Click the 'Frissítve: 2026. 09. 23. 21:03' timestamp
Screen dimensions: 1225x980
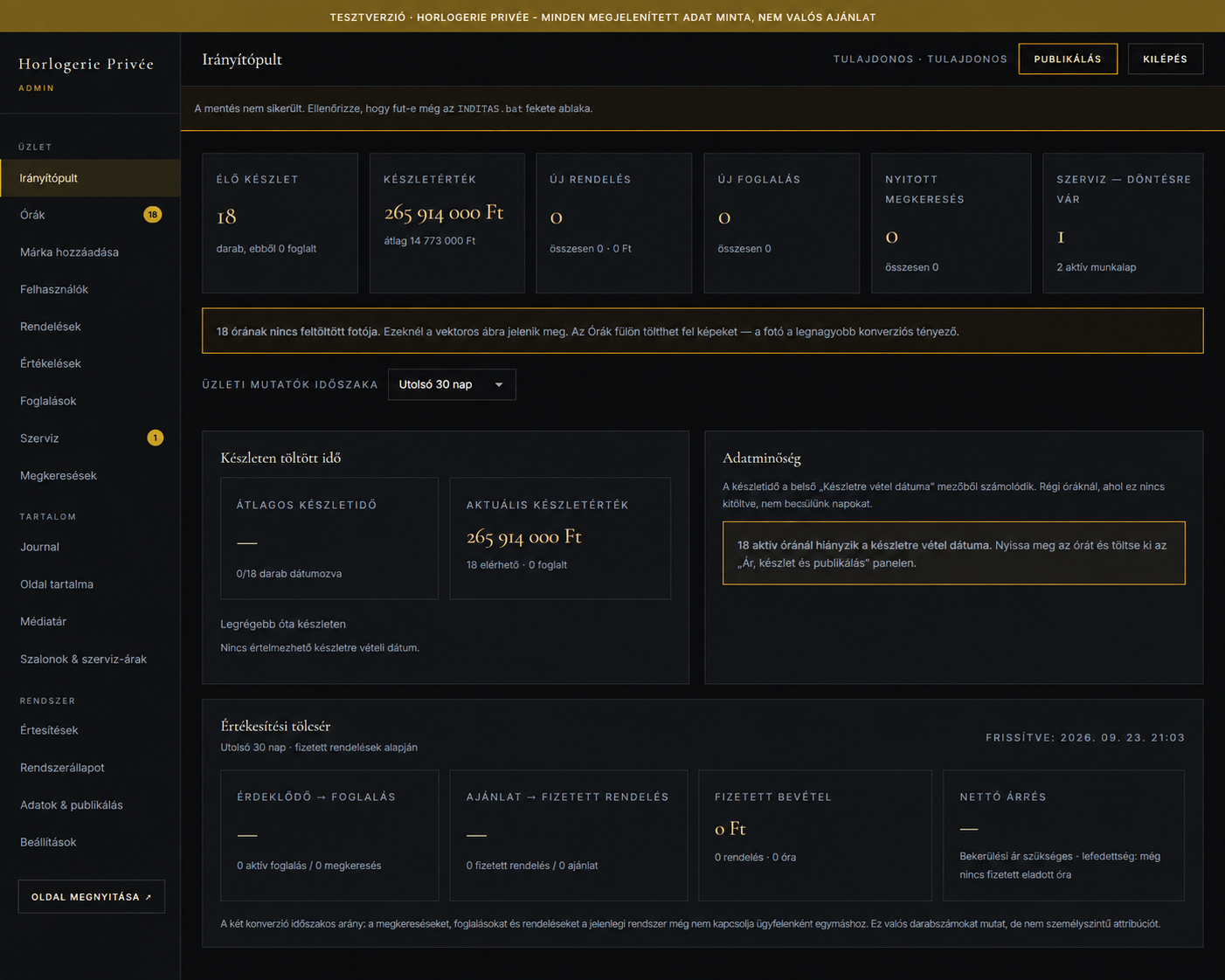[x=1085, y=738]
